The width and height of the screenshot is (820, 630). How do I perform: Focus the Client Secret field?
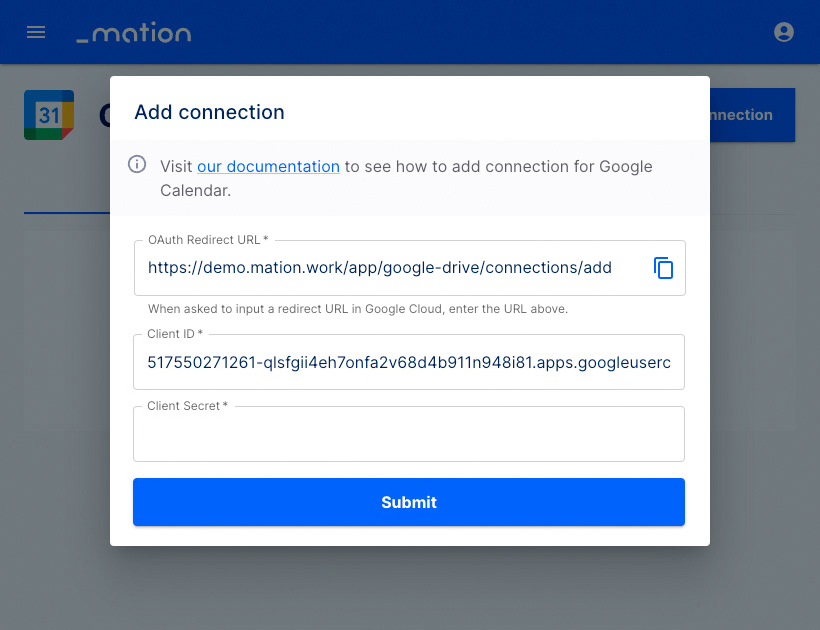tap(408, 434)
